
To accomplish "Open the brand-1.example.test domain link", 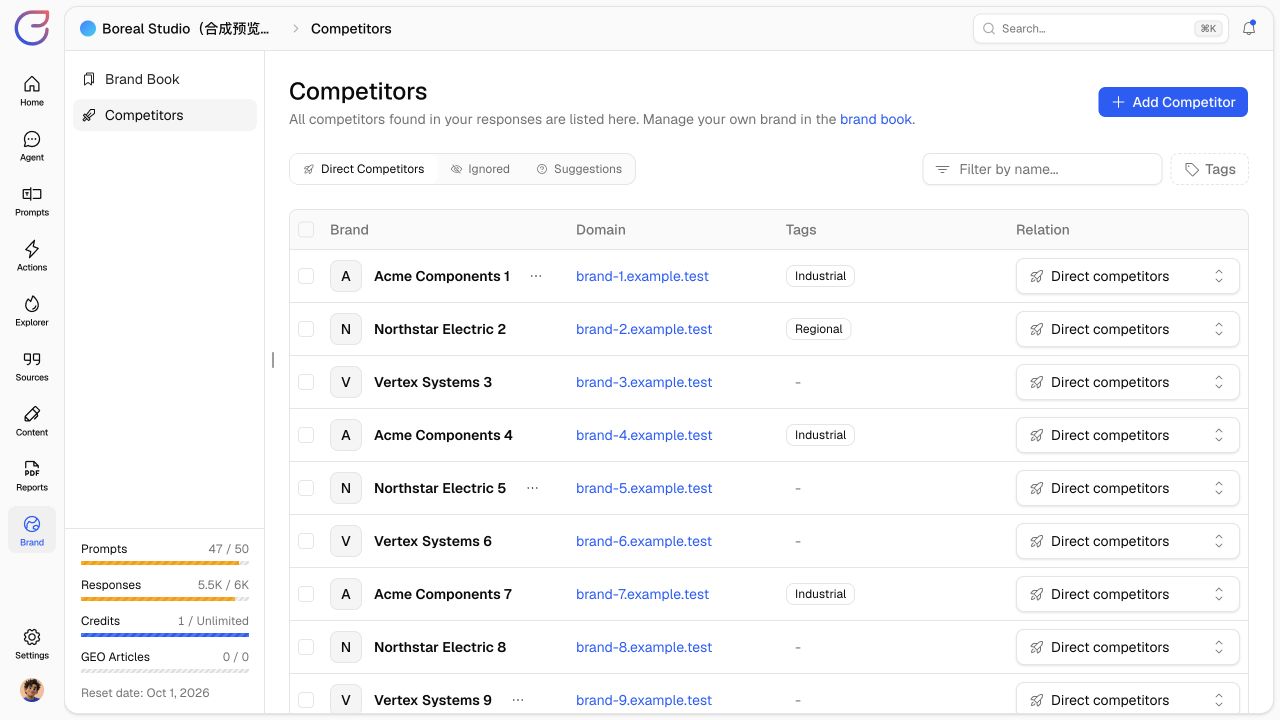I will tap(642, 276).
